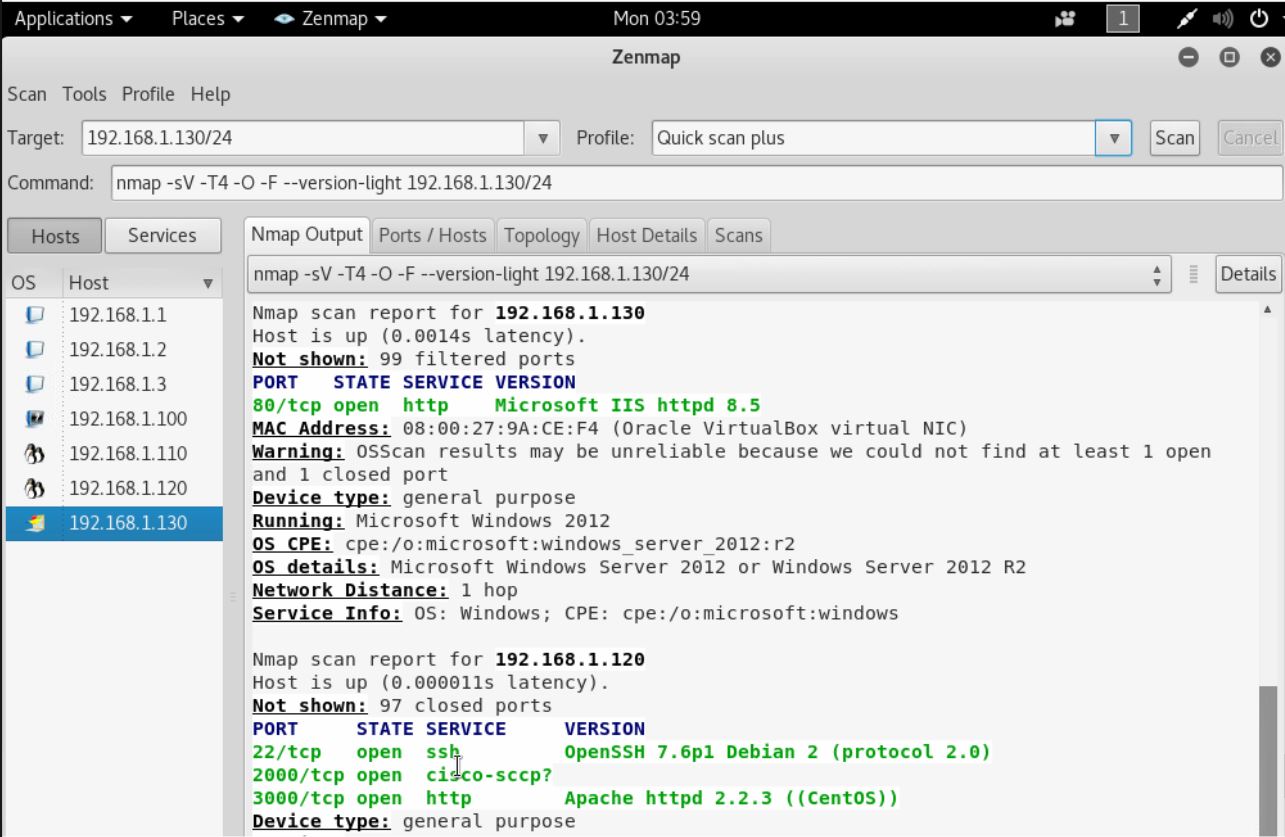The image size is (1285, 837).
Task: Toggle the Hosts view in the sidebar
Action: 54,236
